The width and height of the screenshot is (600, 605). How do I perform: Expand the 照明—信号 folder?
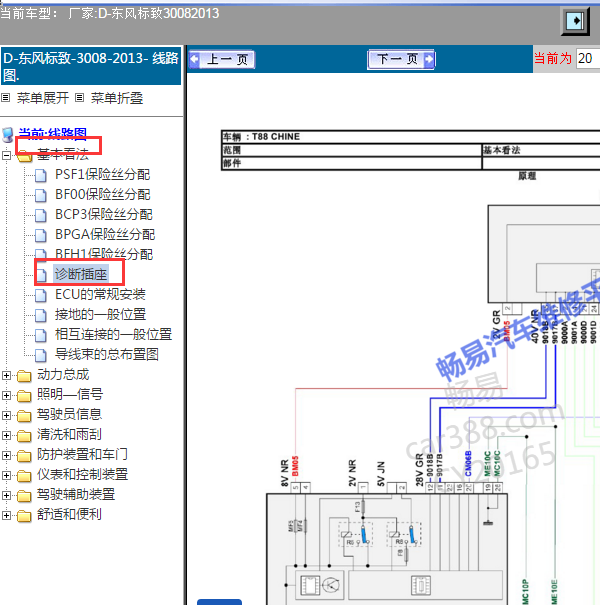(6, 395)
